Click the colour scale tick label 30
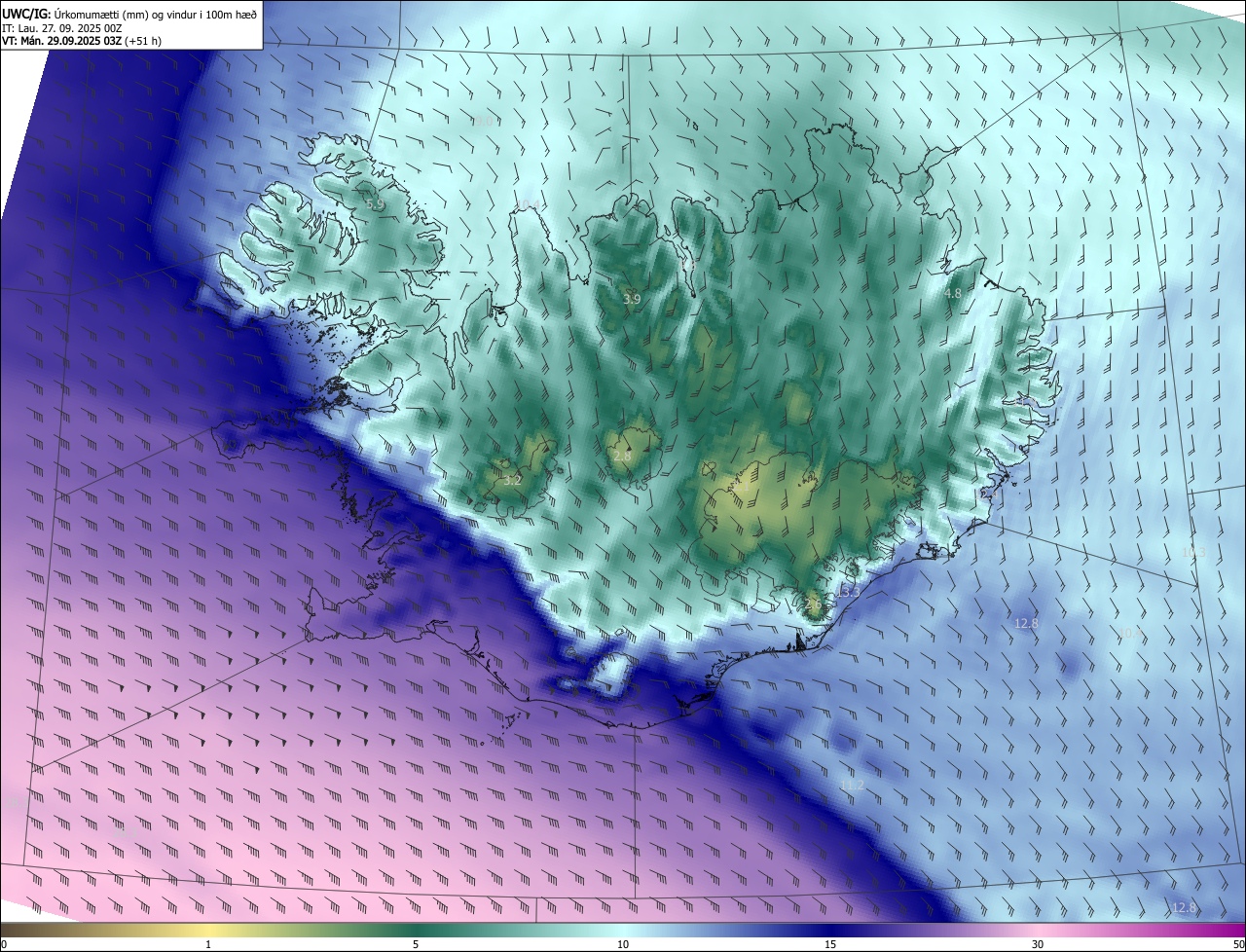 [1038, 944]
